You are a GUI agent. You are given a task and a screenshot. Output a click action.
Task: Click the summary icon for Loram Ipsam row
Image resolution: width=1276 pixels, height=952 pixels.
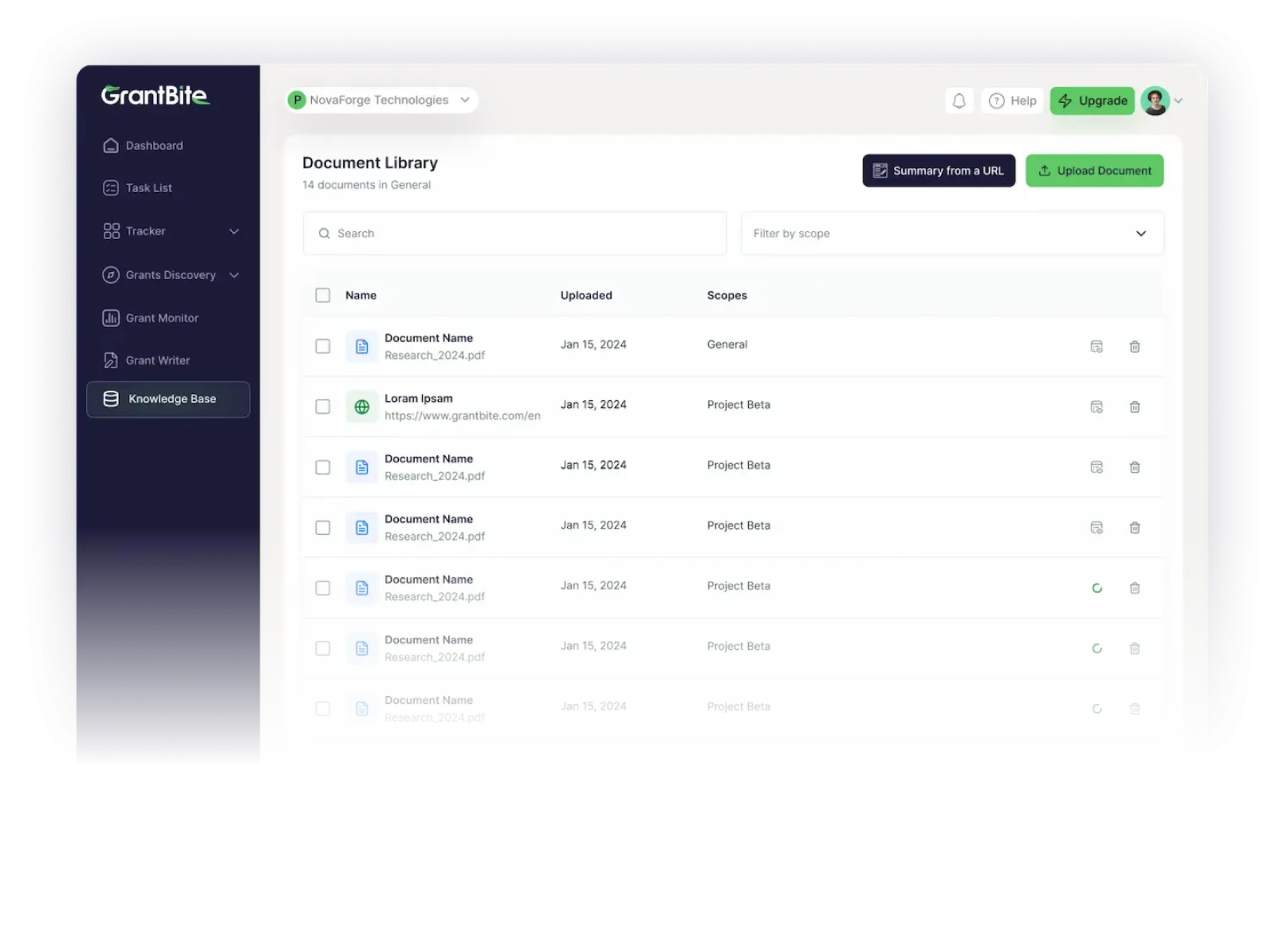tap(1096, 407)
